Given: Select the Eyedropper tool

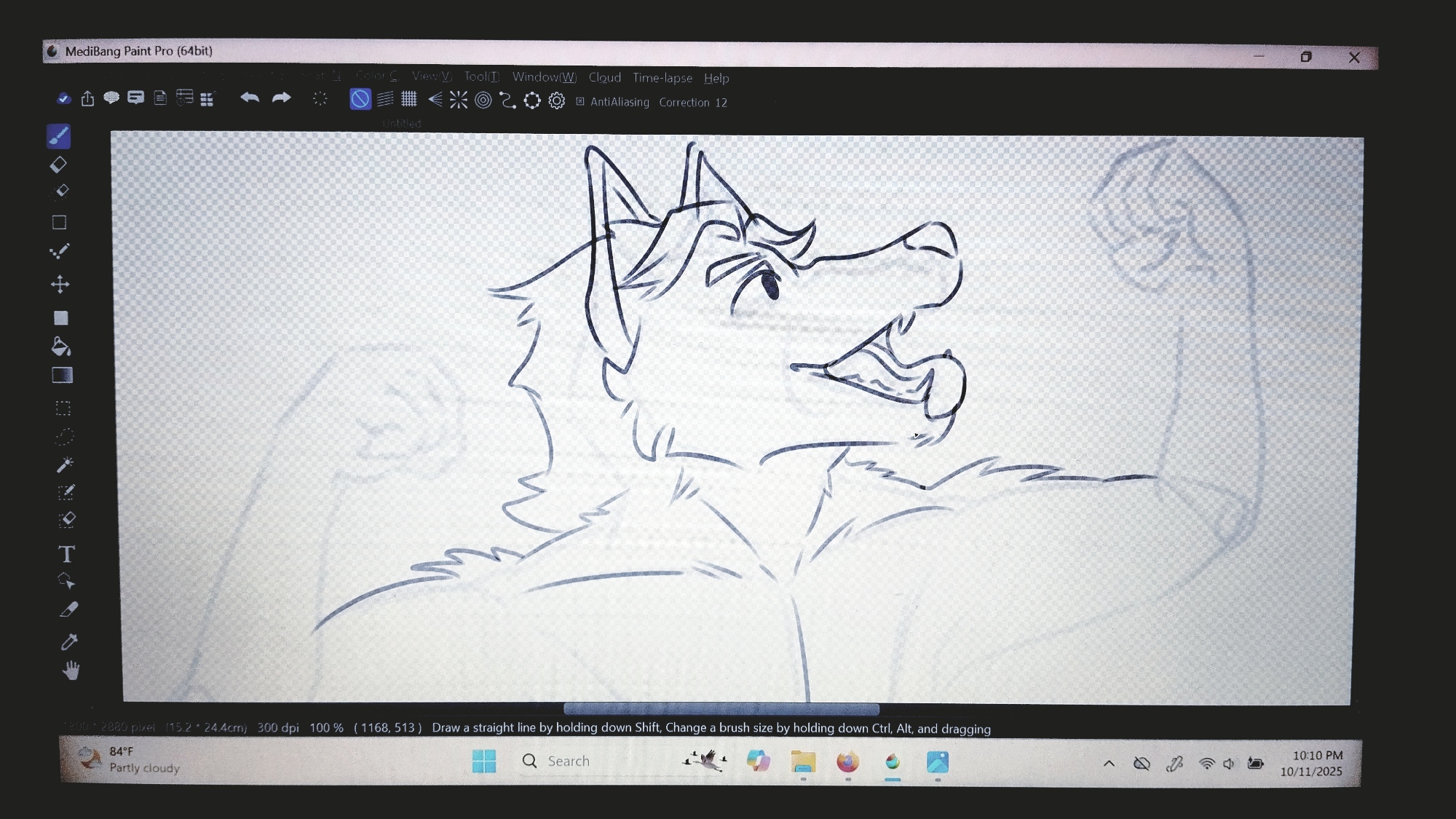Looking at the screenshot, I should click(69, 641).
